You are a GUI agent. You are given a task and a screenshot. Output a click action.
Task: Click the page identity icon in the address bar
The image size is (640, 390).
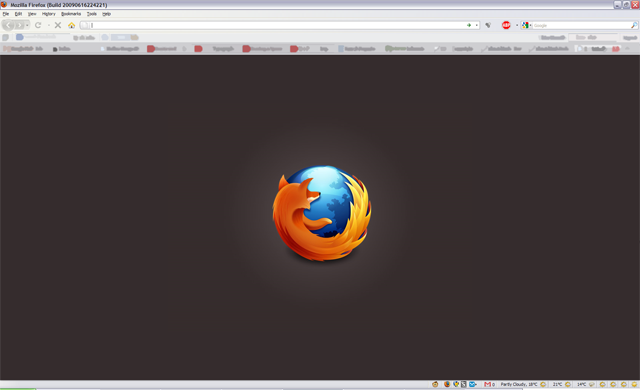coord(84,25)
